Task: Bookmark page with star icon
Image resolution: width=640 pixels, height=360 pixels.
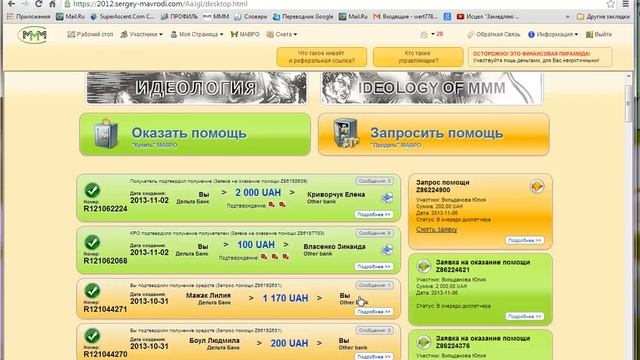Action: tap(610, 4)
